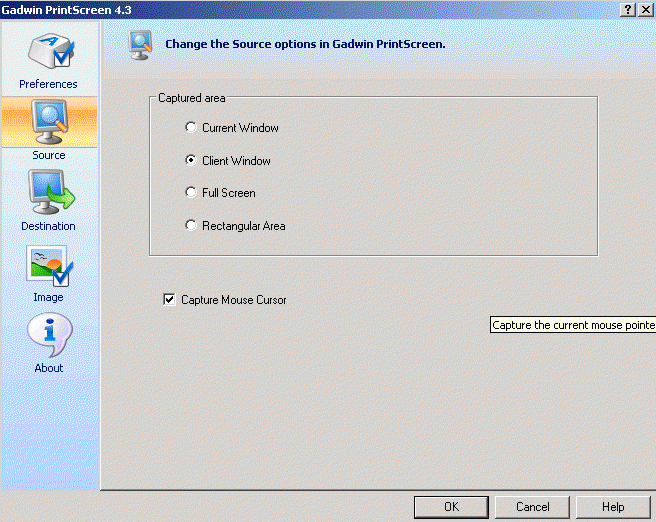Select the Source monitor magnifier icon

coord(49,122)
